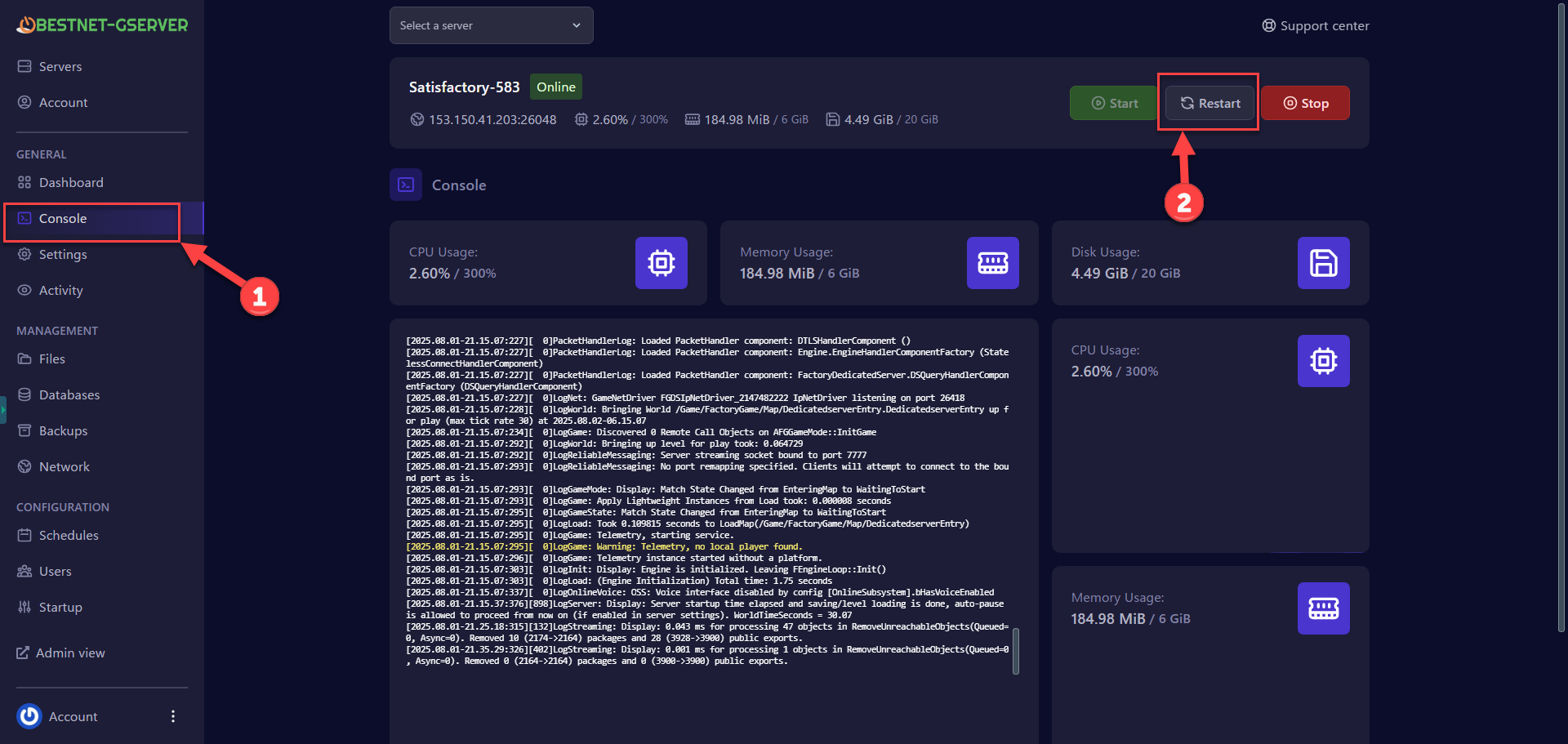The height and width of the screenshot is (744, 1568).
Task: Click the Startup sliders icon
Action: tap(24, 607)
